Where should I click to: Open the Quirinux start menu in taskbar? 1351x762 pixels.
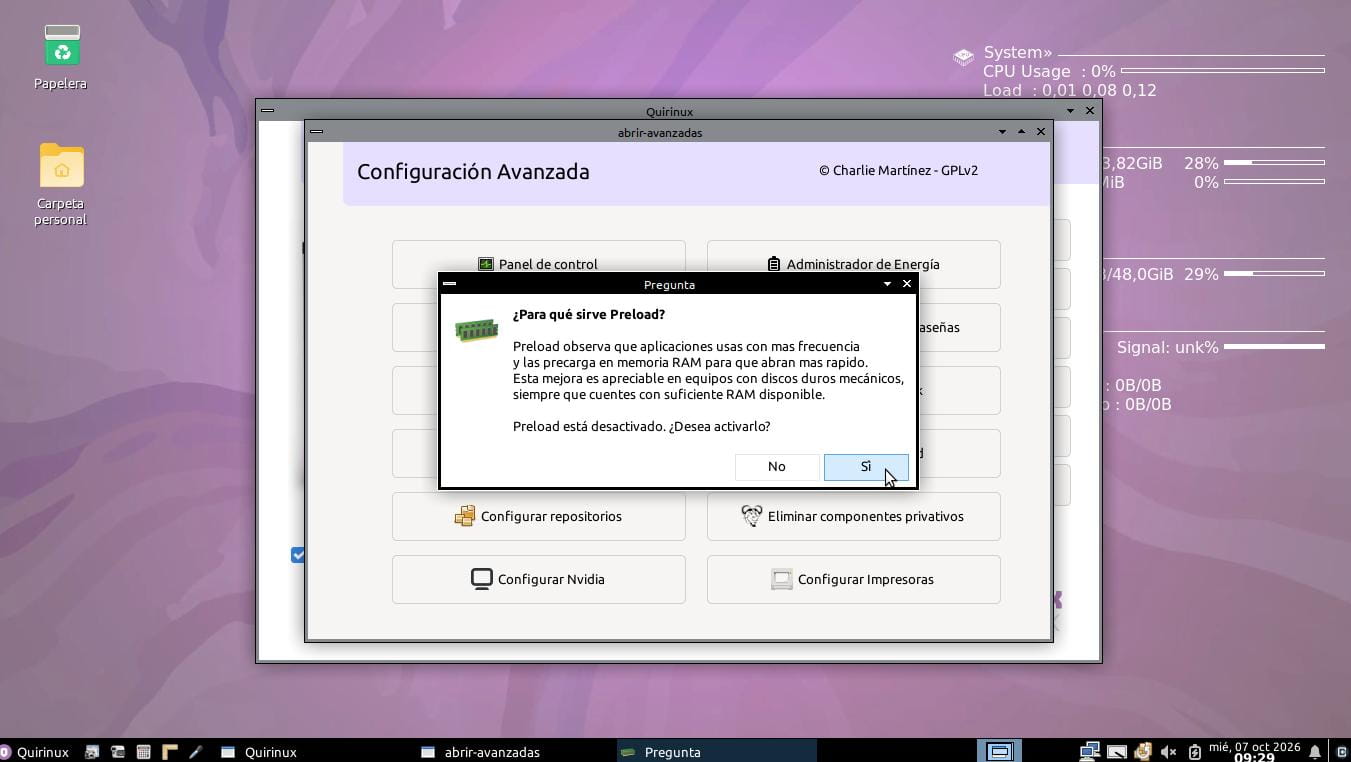point(36,752)
